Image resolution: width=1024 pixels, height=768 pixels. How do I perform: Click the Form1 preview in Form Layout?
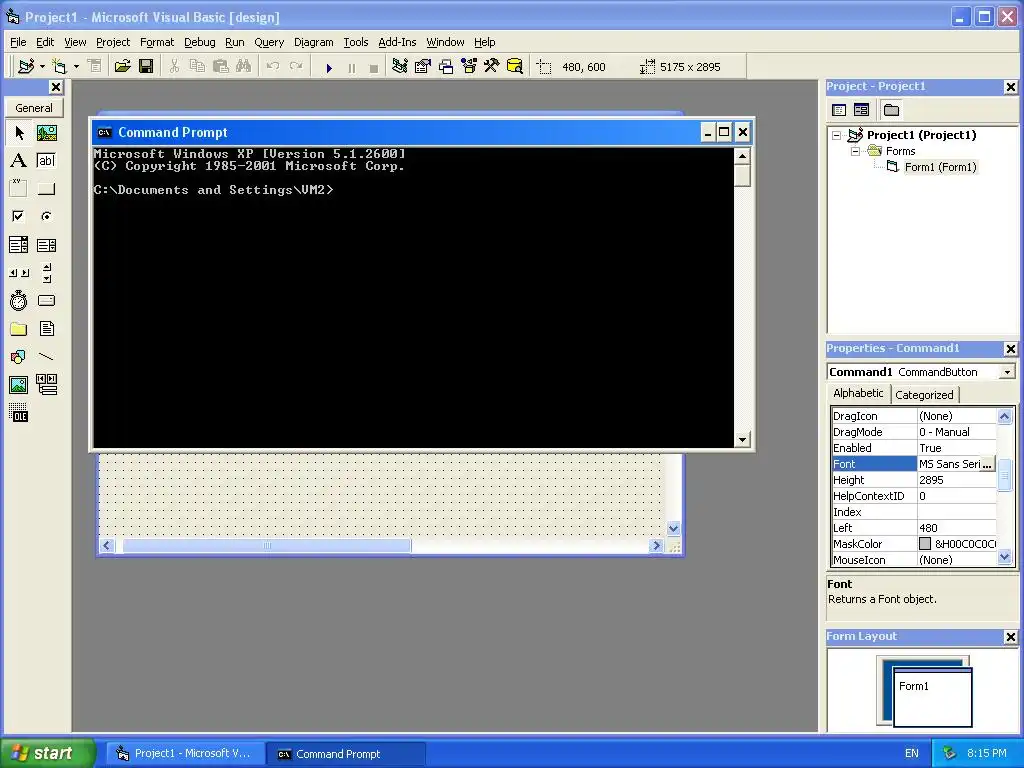[x=933, y=697]
